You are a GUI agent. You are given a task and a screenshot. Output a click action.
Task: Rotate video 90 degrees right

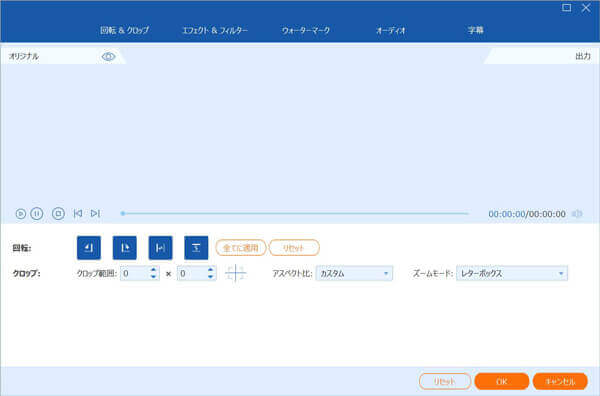point(125,248)
